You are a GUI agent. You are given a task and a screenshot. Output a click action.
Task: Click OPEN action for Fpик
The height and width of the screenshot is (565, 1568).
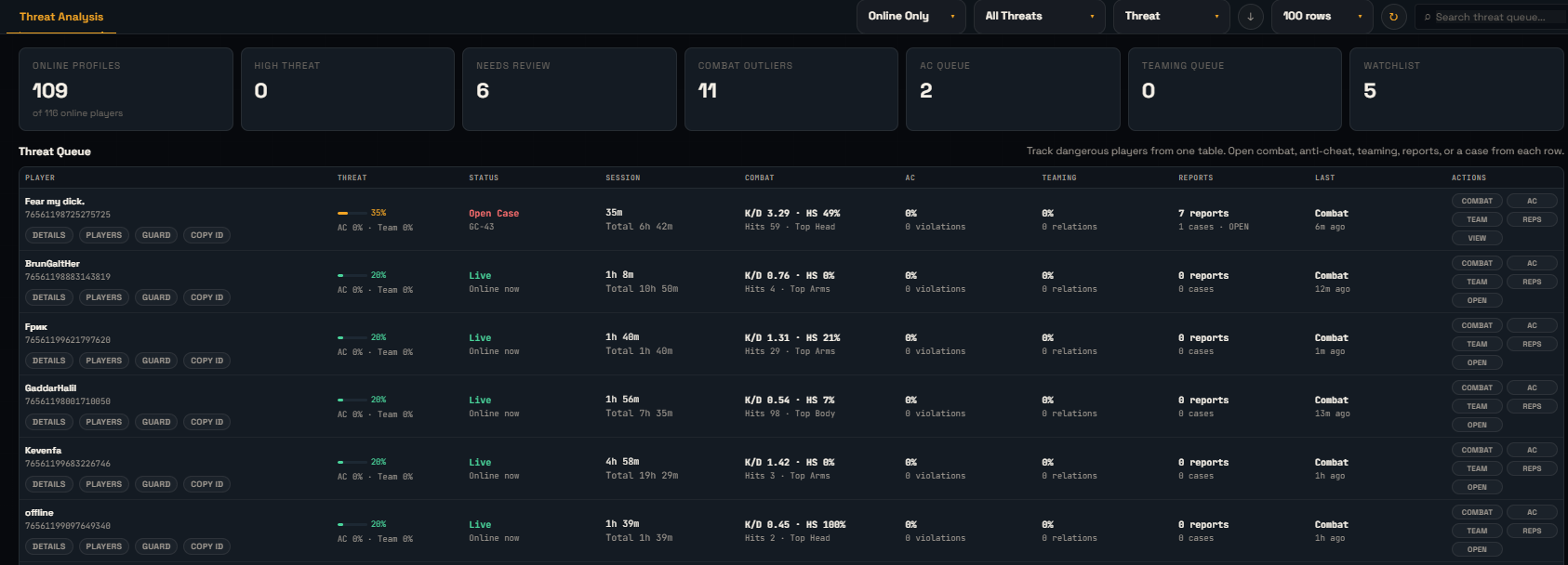click(x=1477, y=362)
